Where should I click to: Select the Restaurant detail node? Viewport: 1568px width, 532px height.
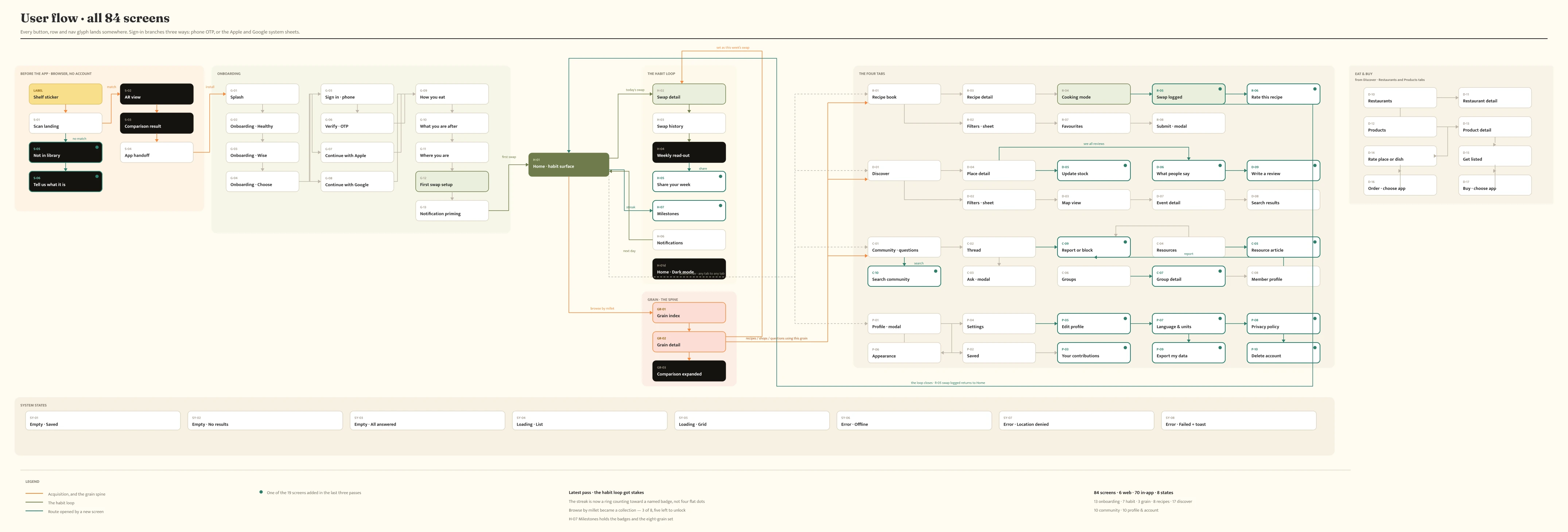point(1495,98)
